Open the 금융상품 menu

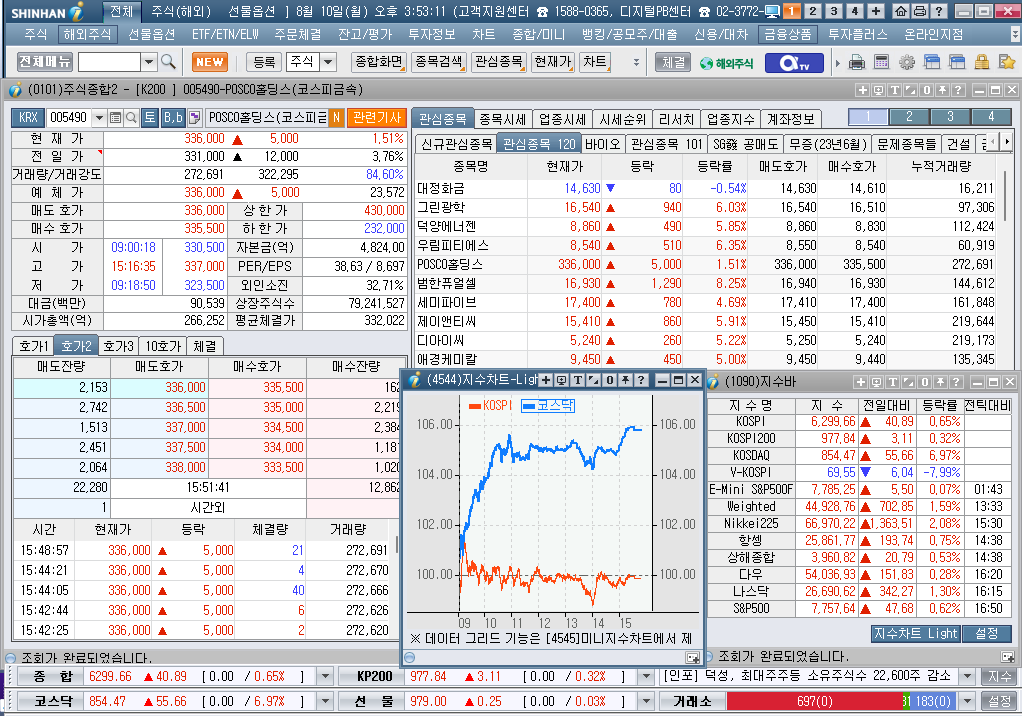pyautogui.click(x=787, y=35)
